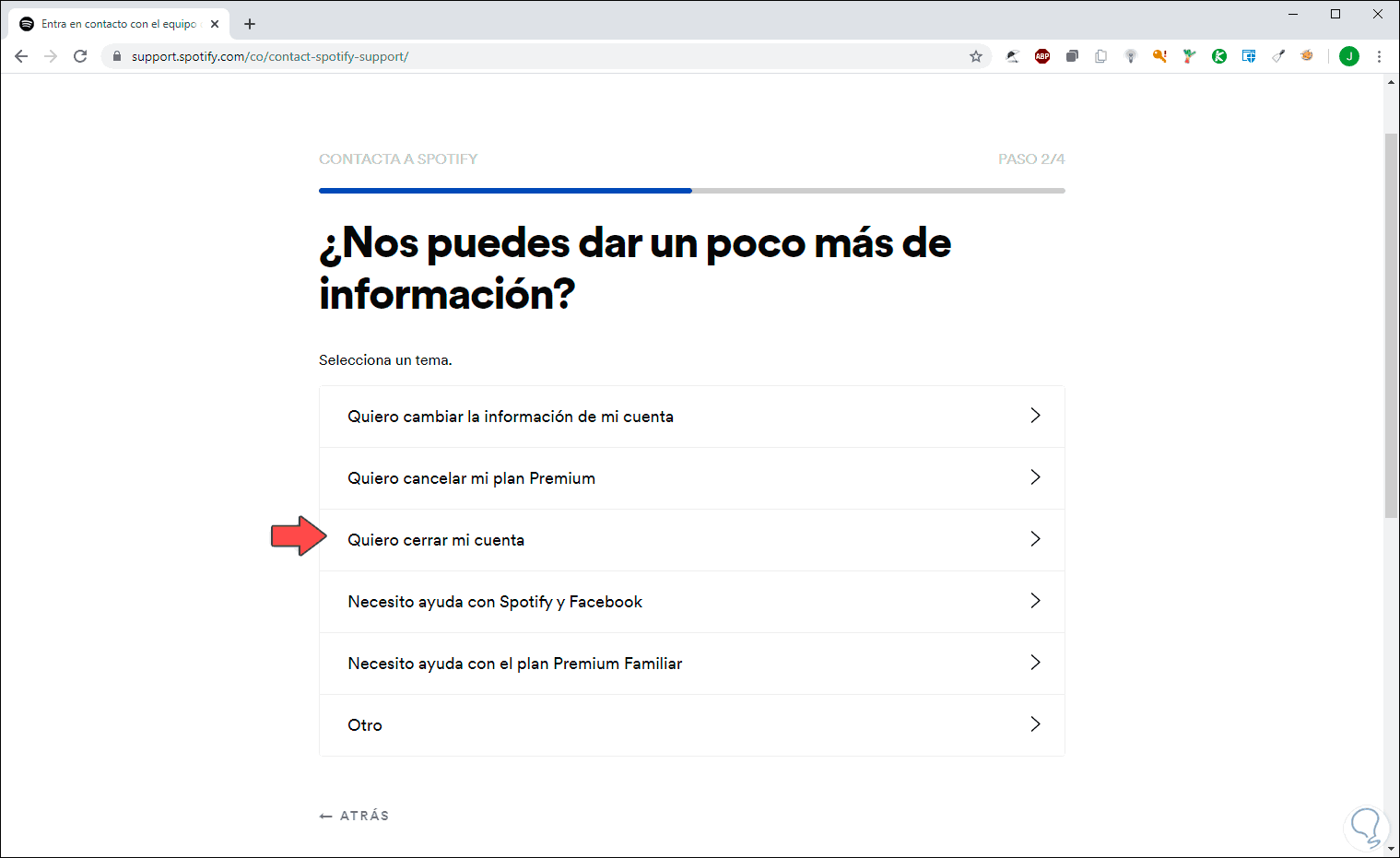
Task: Choose 'Quiero cambiar la información de mi cuenta'
Action: point(692,417)
